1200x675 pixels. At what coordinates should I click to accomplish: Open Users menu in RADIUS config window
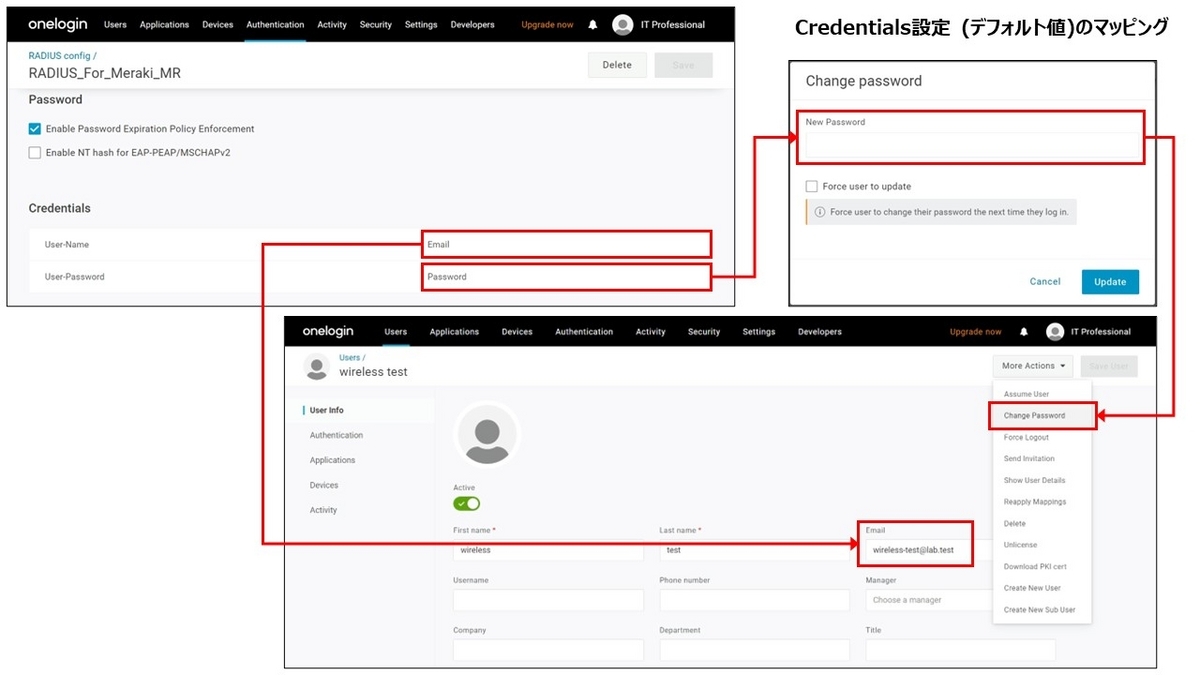click(115, 25)
